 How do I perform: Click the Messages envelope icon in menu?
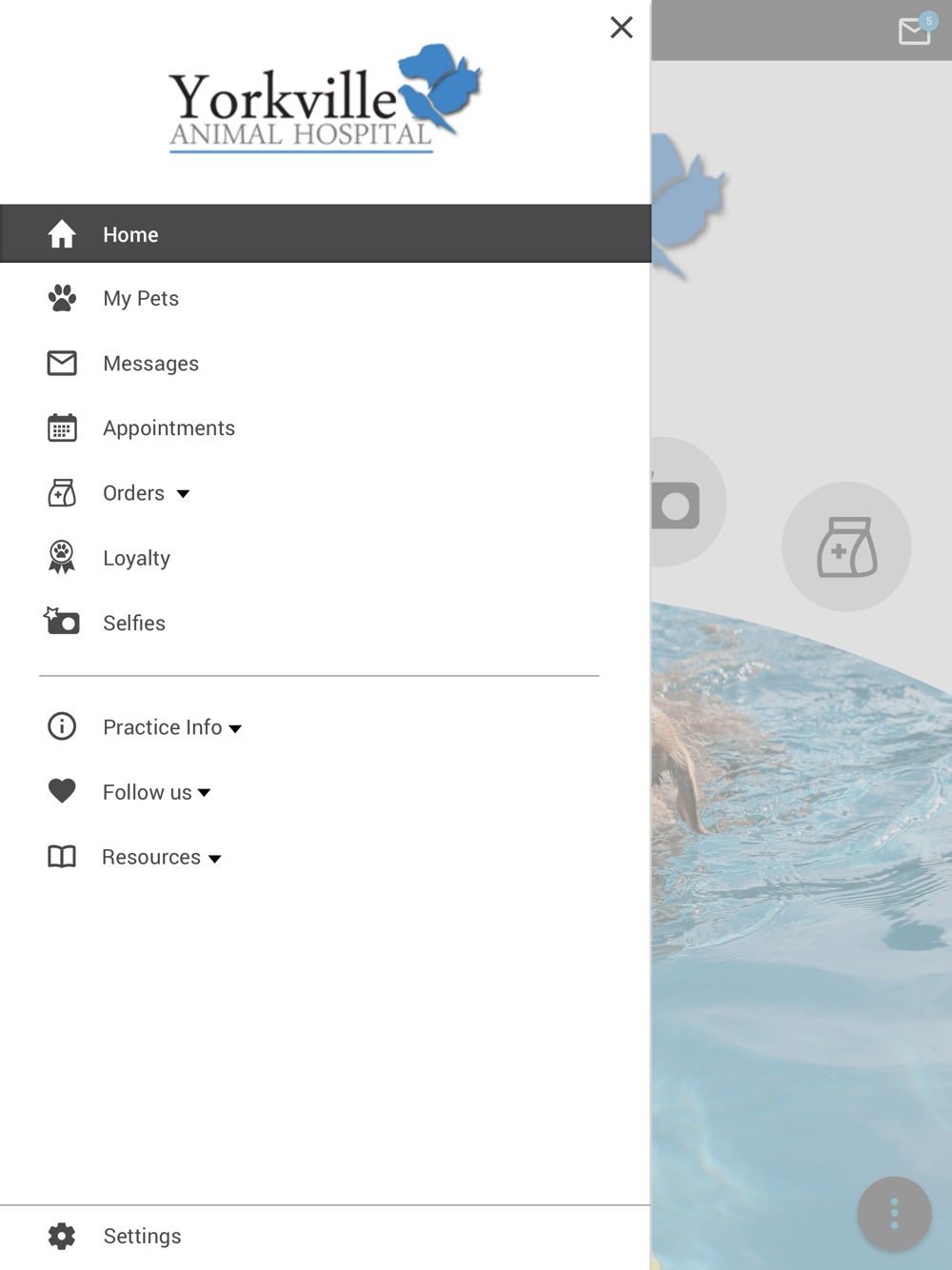pos(62,363)
